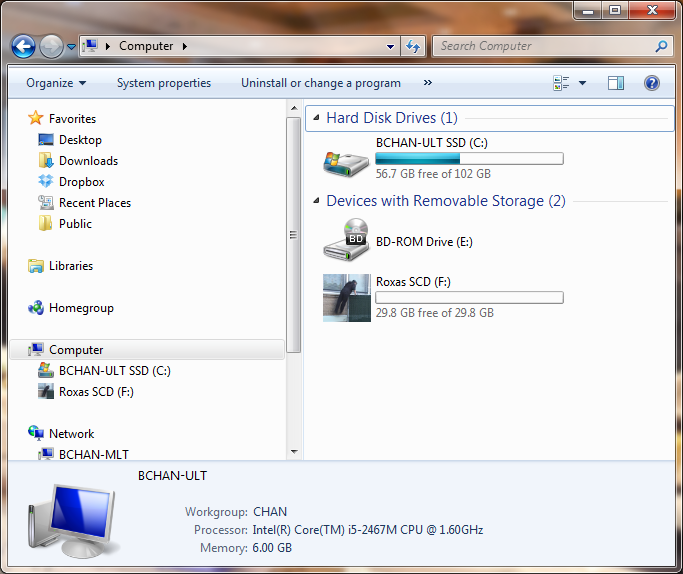Select Computer node in navigation pane

coord(147,350)
